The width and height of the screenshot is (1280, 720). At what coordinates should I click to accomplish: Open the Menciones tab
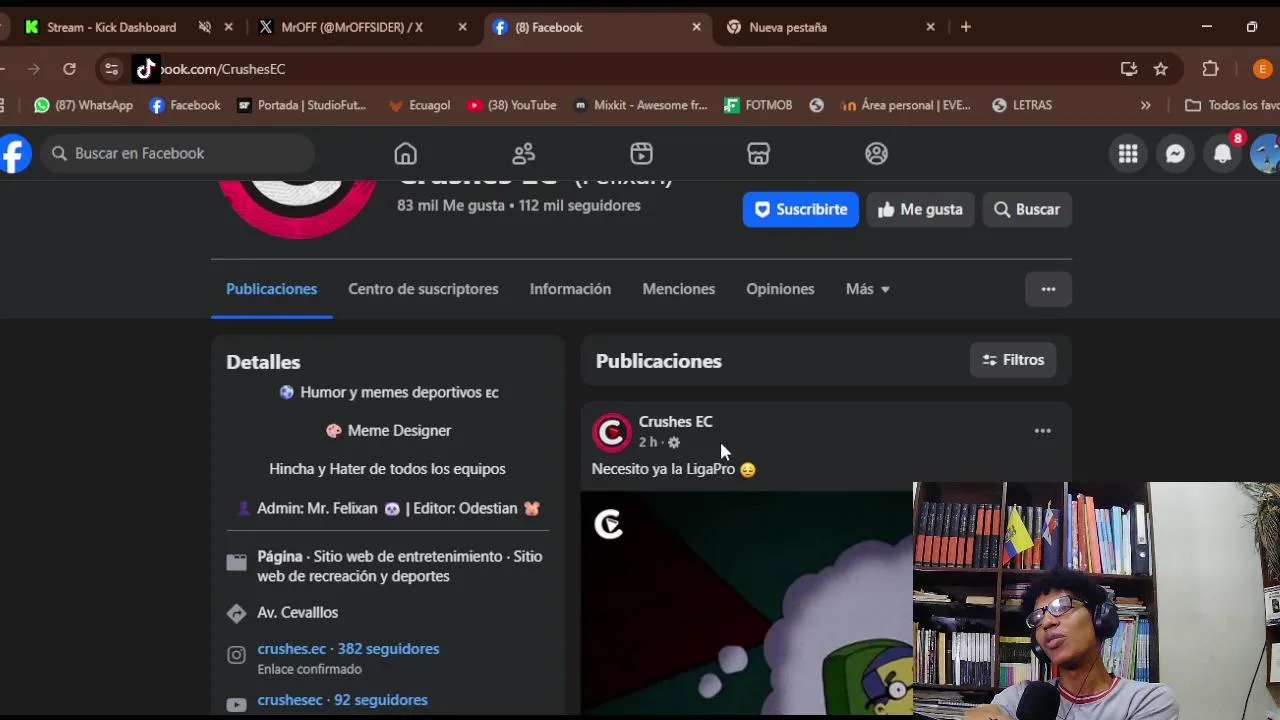[678, 289]
